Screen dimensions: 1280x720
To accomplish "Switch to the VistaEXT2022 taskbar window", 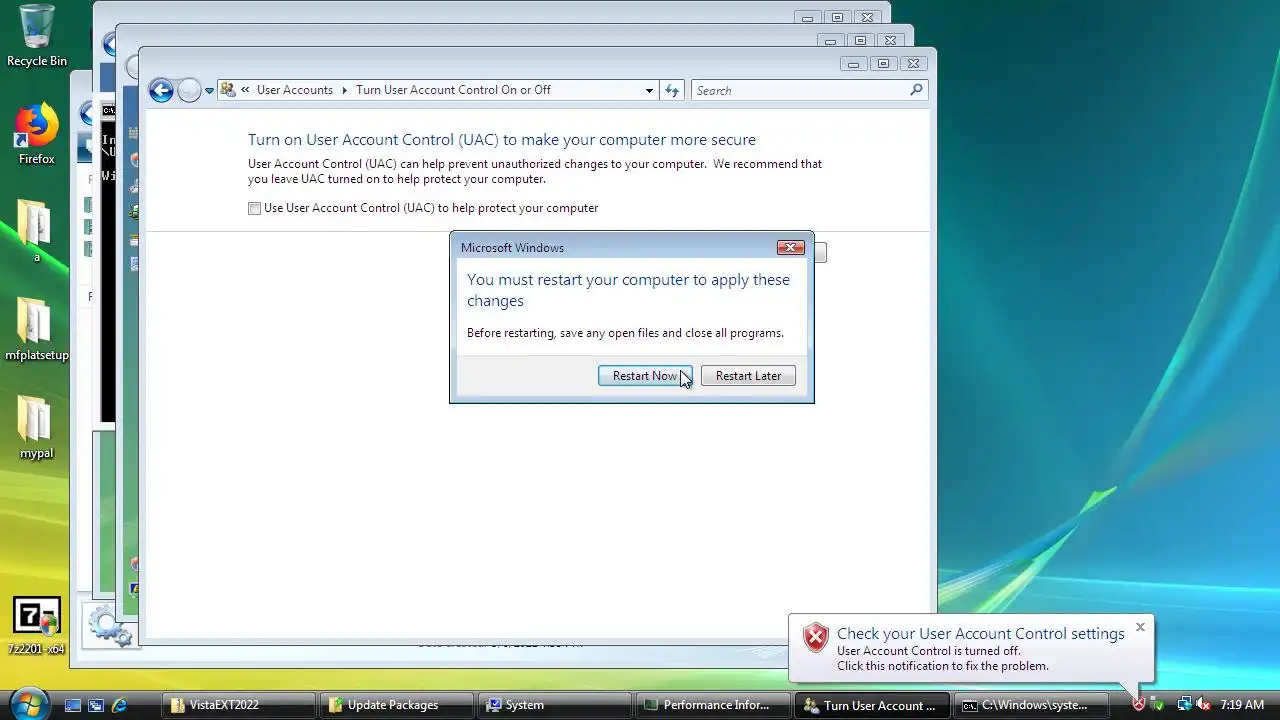I will tap(239, 705).
